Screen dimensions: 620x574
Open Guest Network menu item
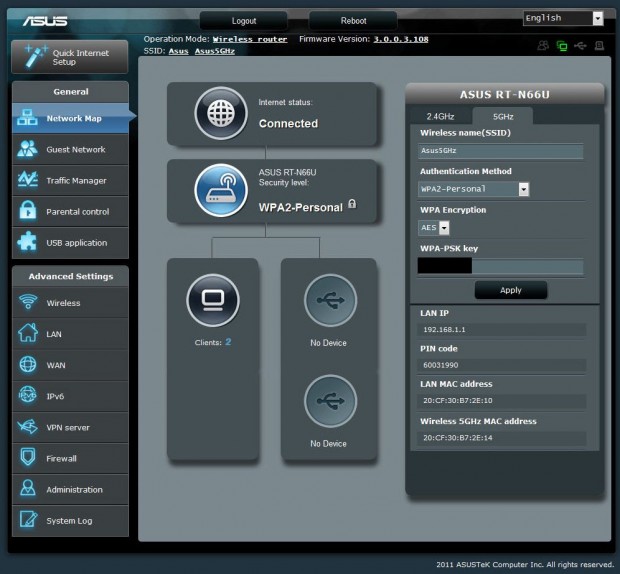(70, 149)
